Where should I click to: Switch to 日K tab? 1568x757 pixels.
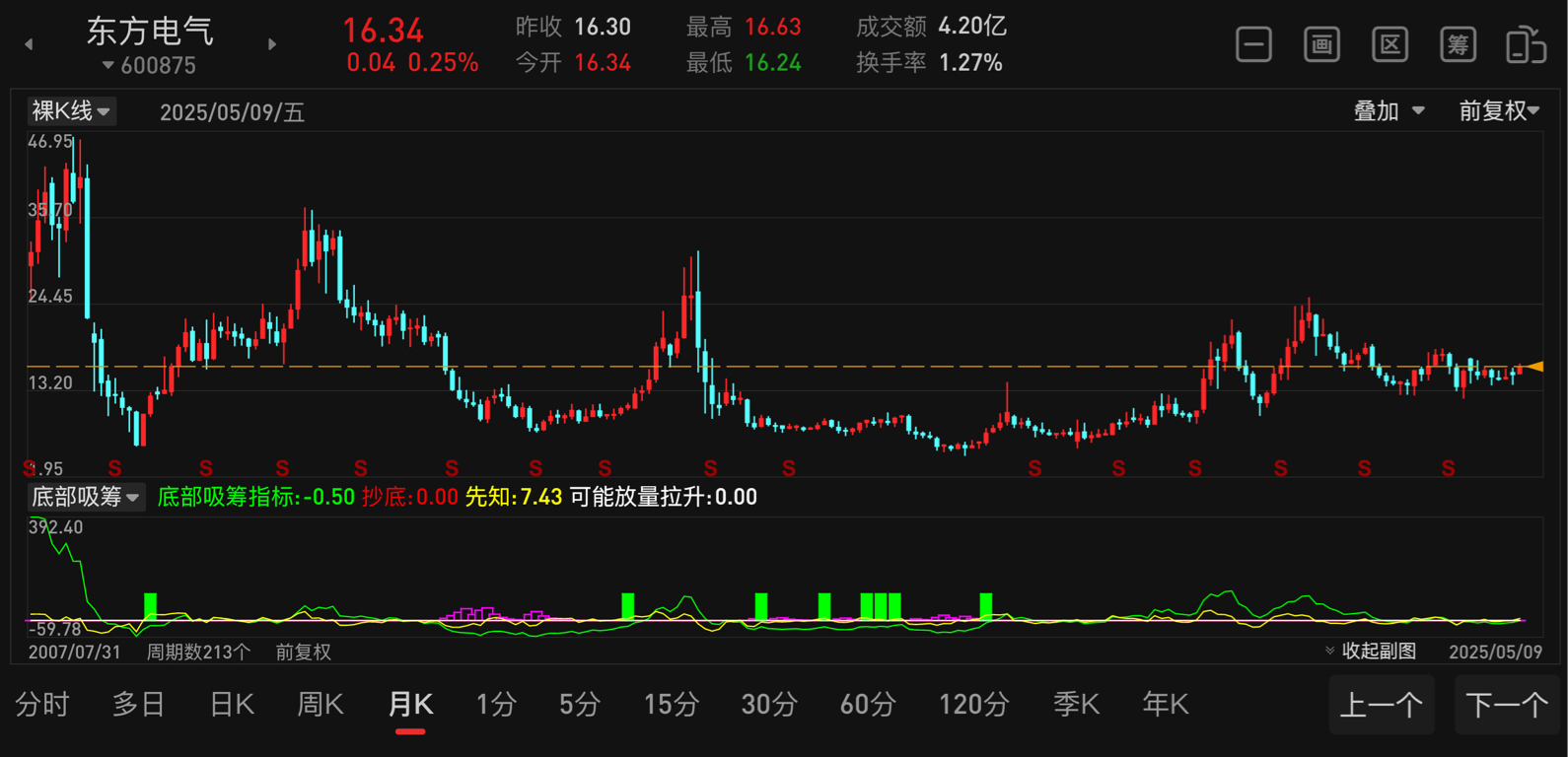coord(232,705)
